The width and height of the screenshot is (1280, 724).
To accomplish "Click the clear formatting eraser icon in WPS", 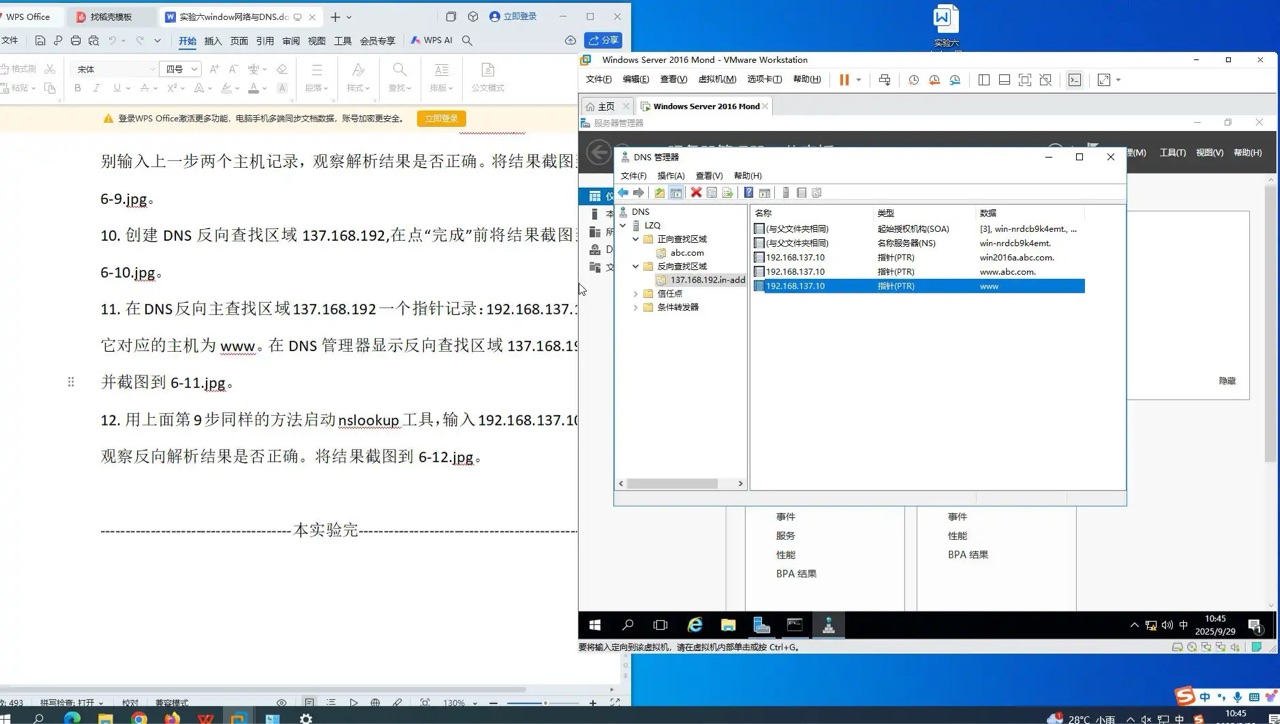I will (x=282, y=69).
